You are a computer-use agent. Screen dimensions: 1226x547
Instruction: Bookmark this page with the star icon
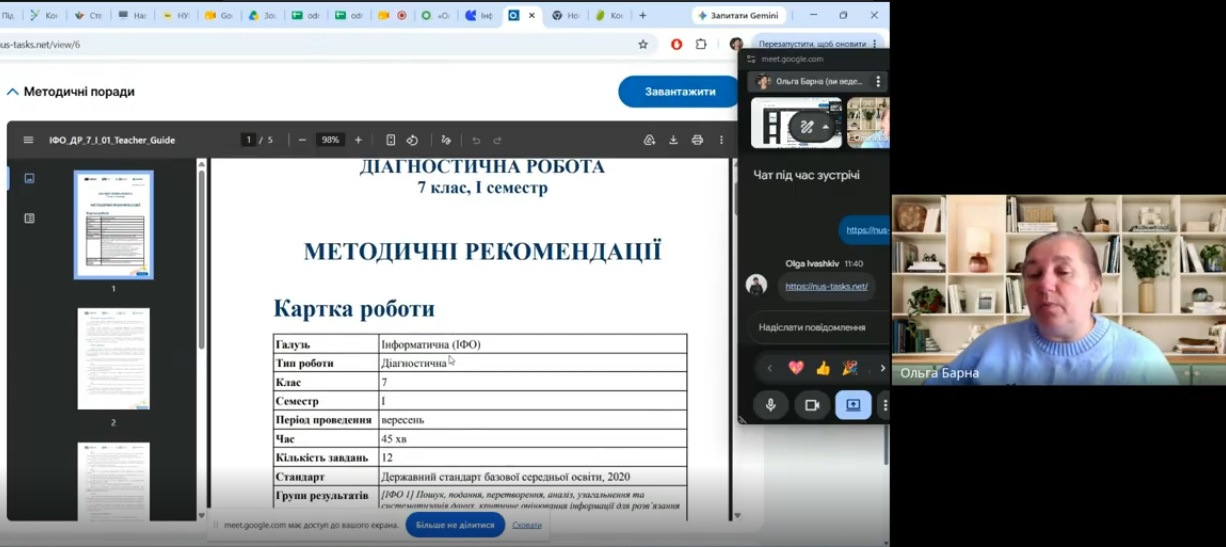[643, 44]
